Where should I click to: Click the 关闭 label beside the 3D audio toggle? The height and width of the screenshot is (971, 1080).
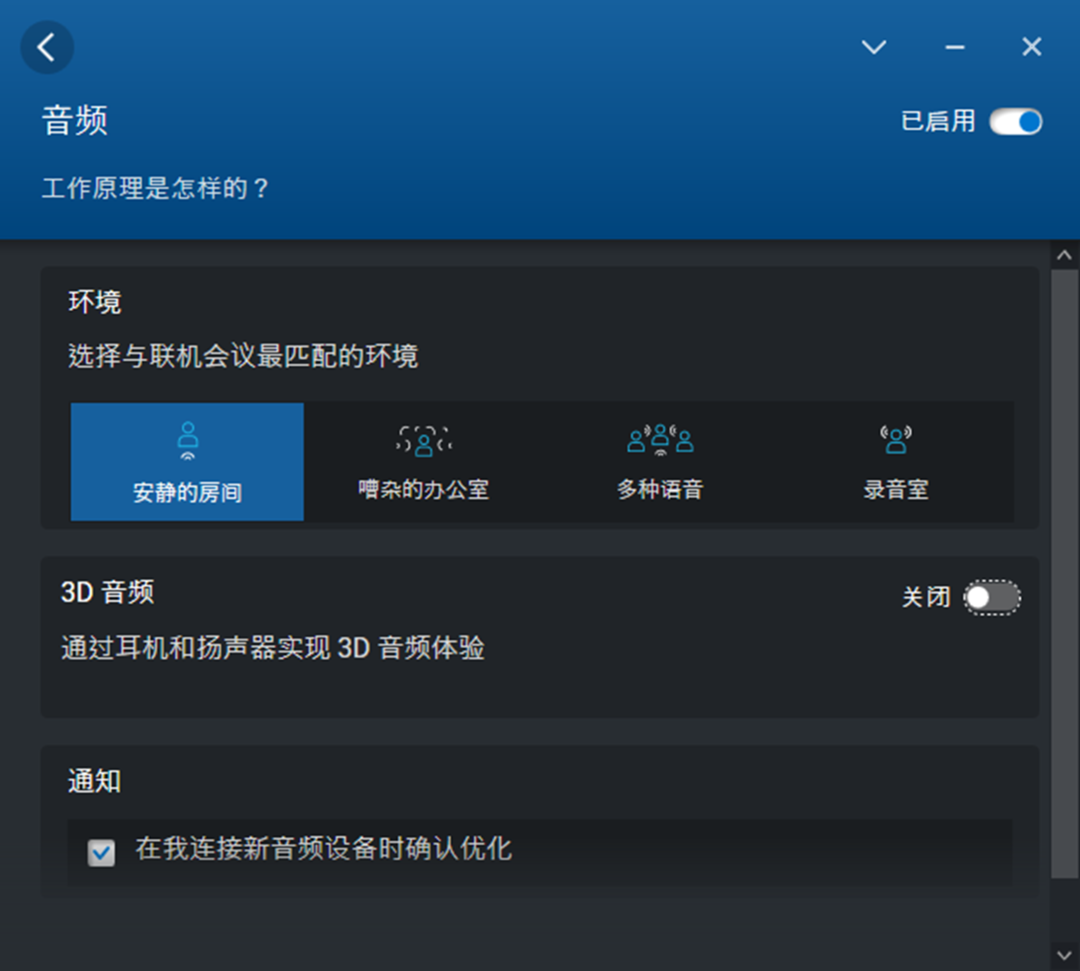tap(926, 596)
